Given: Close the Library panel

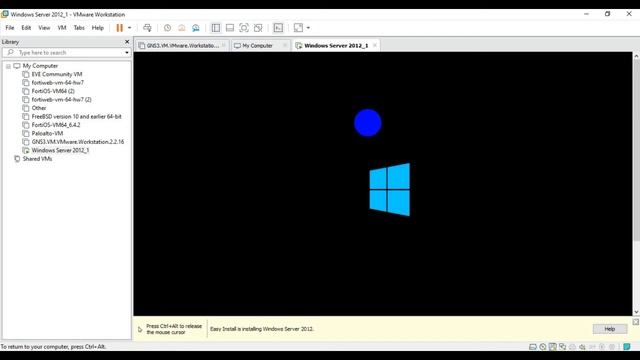Looking at the screenshot, I should pos(127,42).
